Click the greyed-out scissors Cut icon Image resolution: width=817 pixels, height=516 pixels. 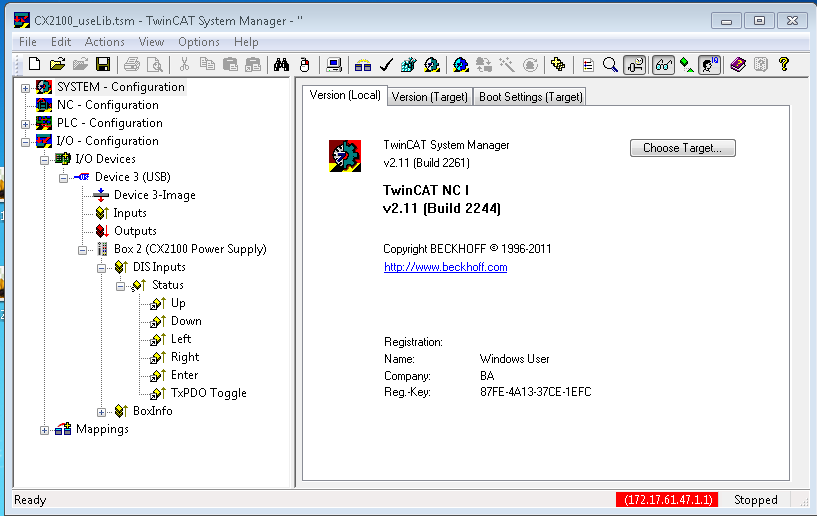coord(184,65)
